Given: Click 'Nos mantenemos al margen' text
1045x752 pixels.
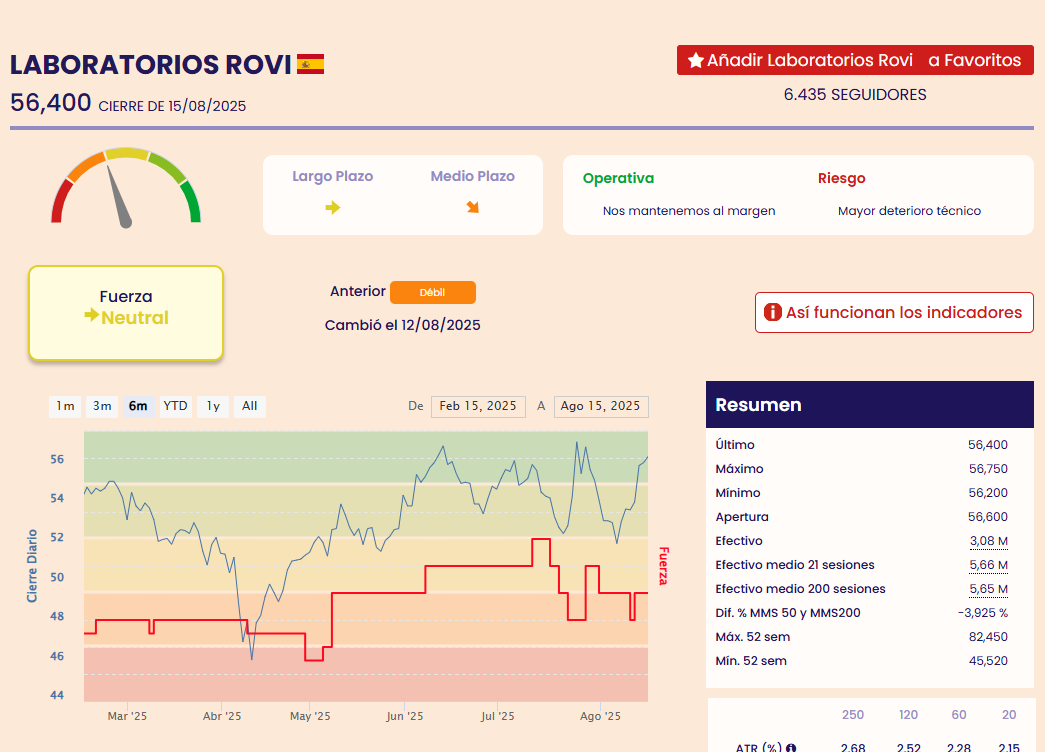Looking at the screenshot, I should coord(689,211).
